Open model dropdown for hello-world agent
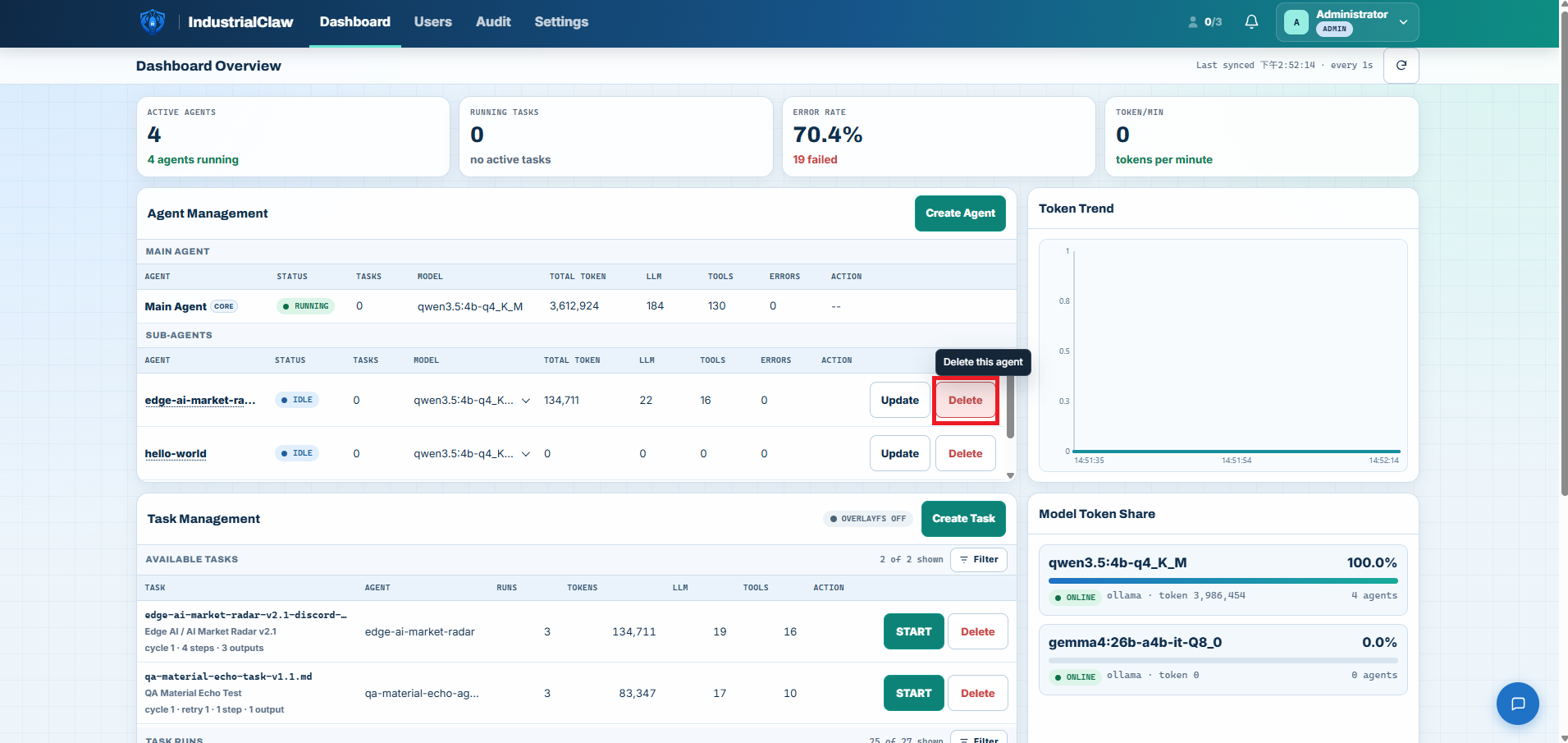 526,454
